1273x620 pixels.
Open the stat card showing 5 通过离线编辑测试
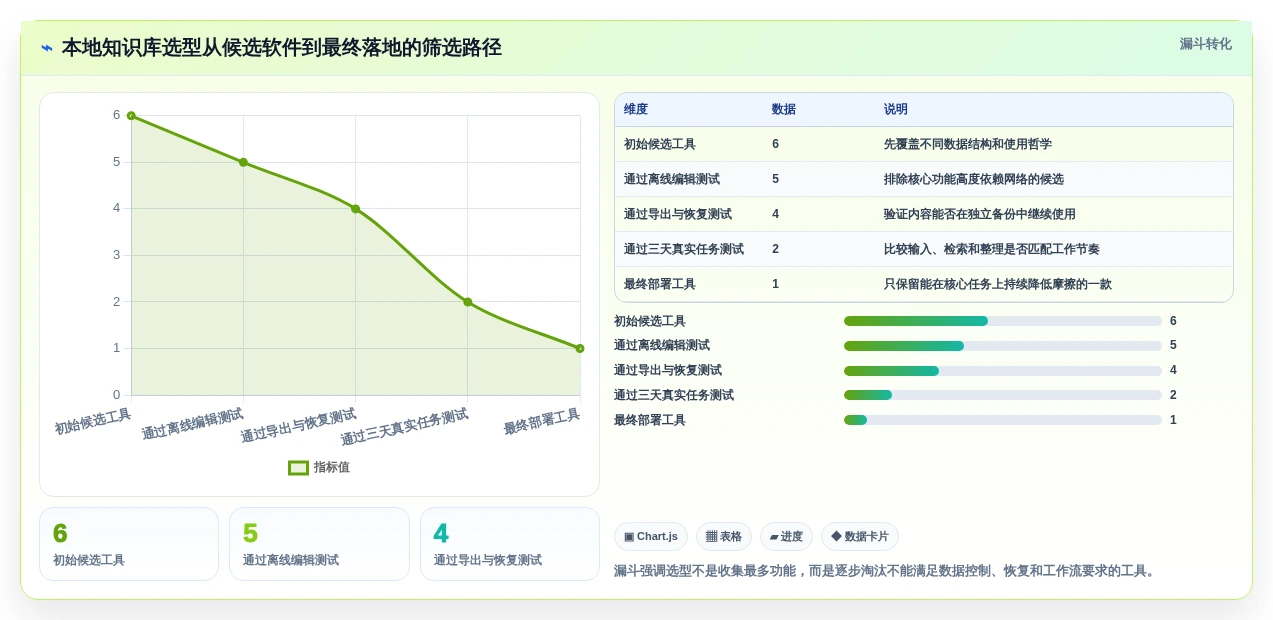pyautogui.click(x=319, y=544)
